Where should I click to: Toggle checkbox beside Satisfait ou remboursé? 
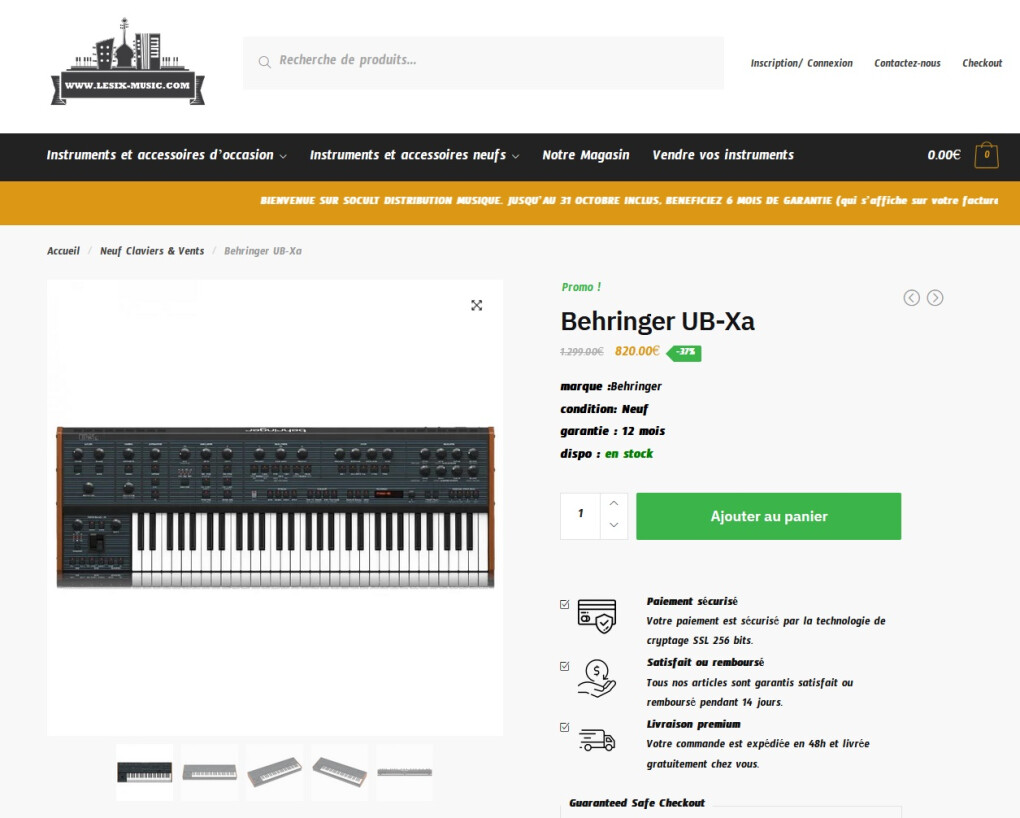(565, 666)
